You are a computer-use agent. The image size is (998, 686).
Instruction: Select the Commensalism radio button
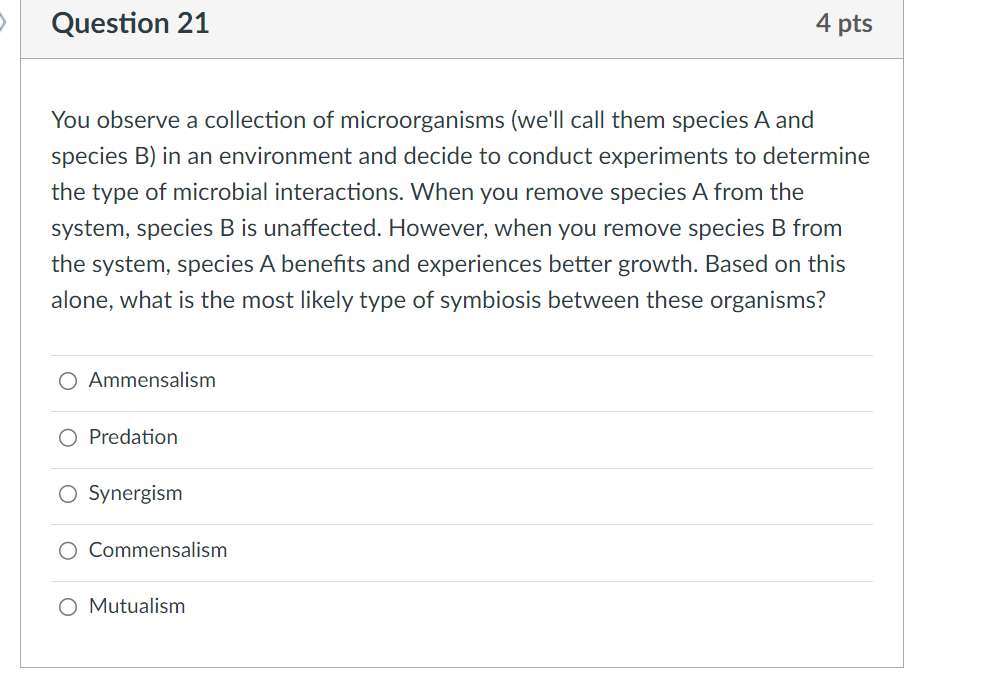(x=67, y=550)
